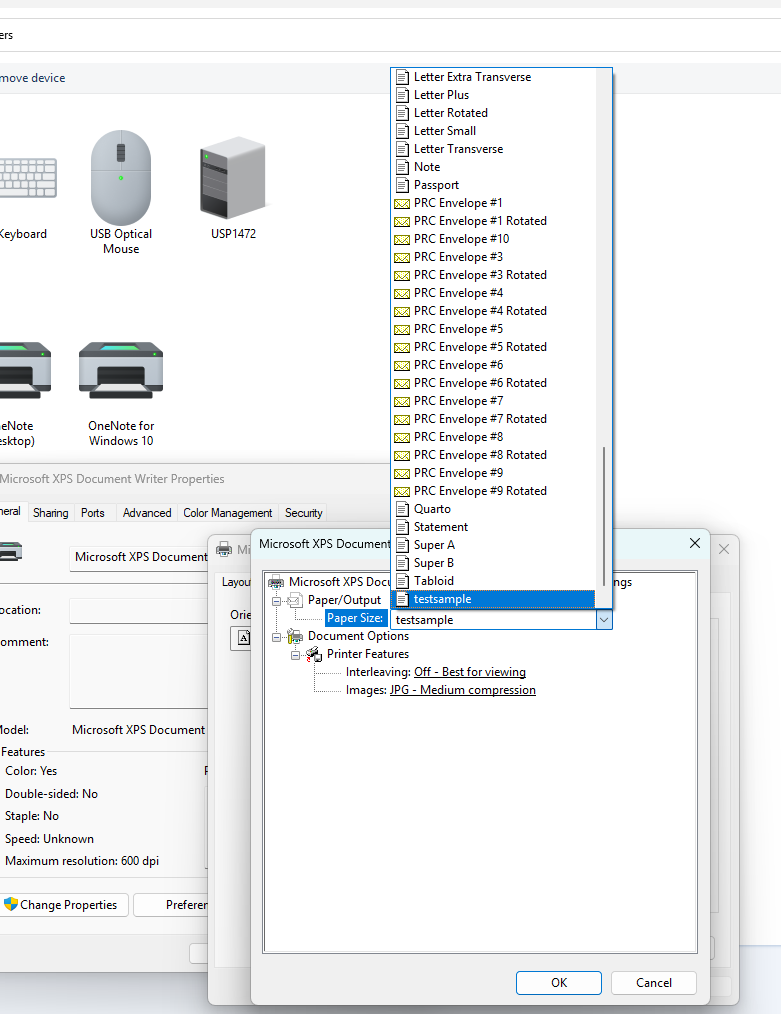This screenshot has width=781, height=1014.
Task: Select the highlighted testsample list entry
Action: tap(493, 599)
